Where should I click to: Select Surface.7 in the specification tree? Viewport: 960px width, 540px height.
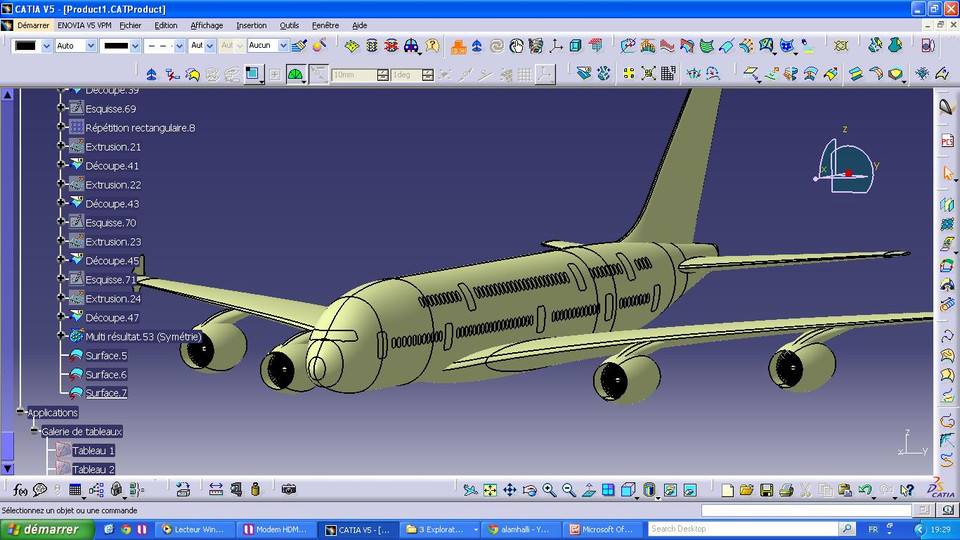pyautogui.click(x=106, y=393)
